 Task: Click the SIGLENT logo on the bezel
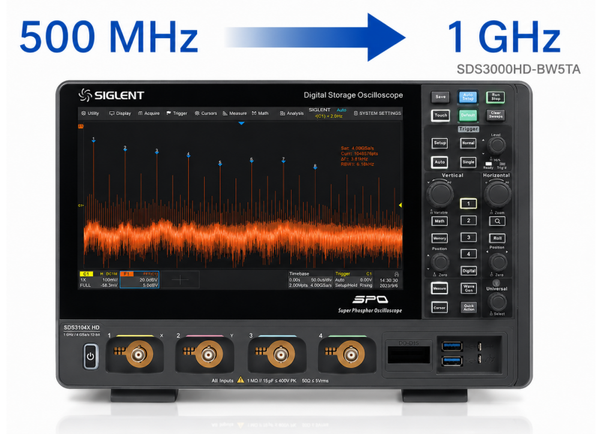pos(111,95)
